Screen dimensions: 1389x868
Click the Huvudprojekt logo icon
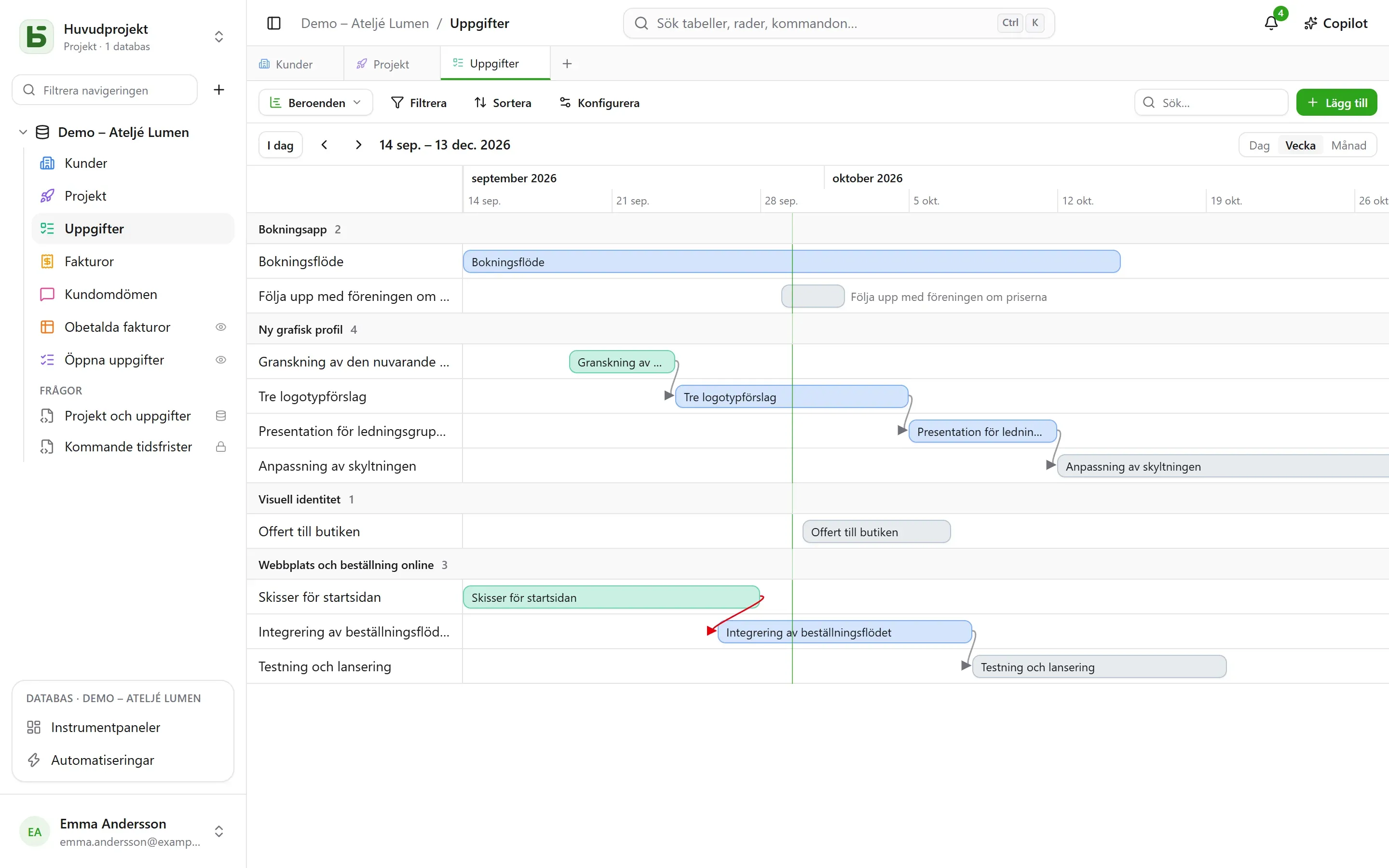coord(36,37)
